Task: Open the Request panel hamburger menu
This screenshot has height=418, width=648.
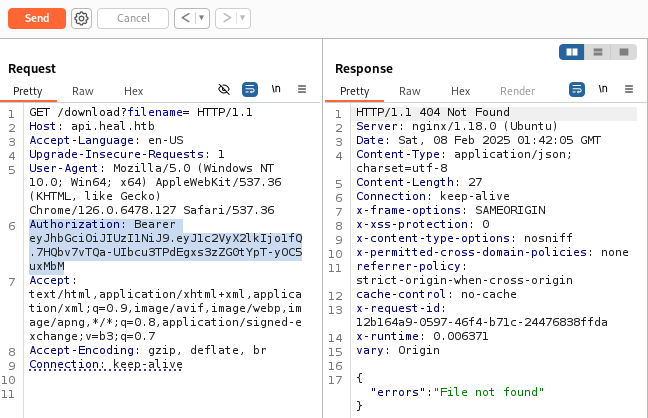Action: (x=302, y=90)
